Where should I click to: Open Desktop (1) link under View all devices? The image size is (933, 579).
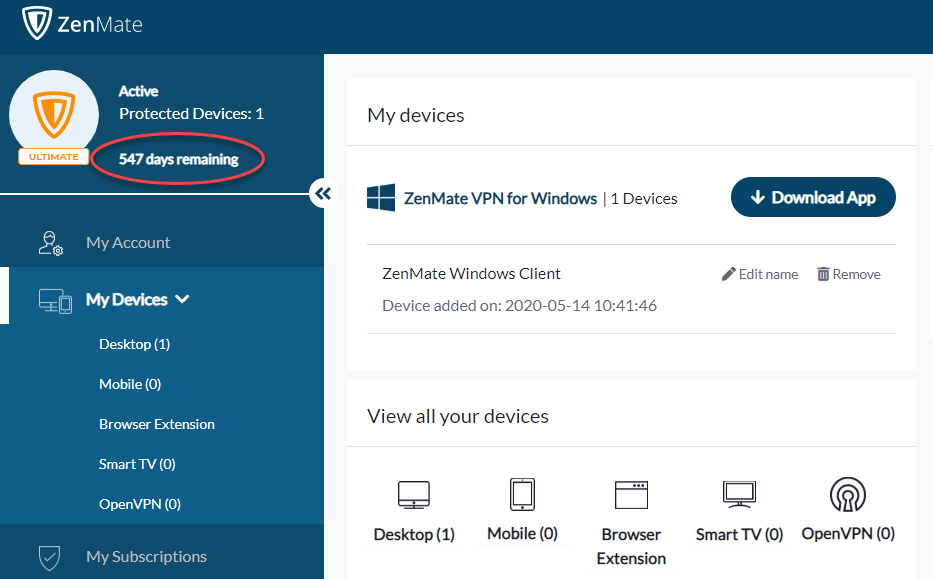(x=414, y=534)
